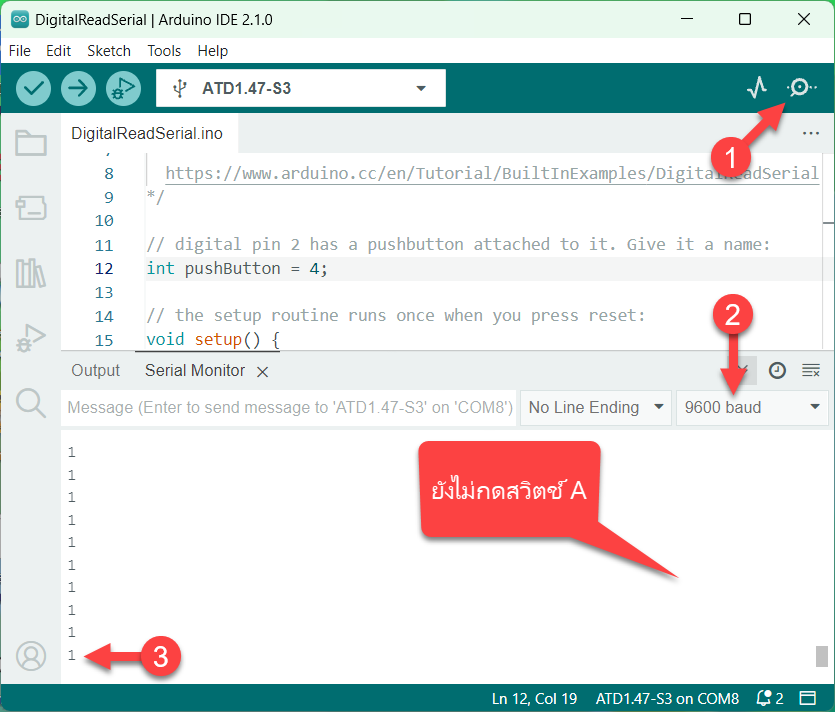Click the 'int pushButton = 4;' code line
Viewport: 835px width, 712px height.
[237, 268]
